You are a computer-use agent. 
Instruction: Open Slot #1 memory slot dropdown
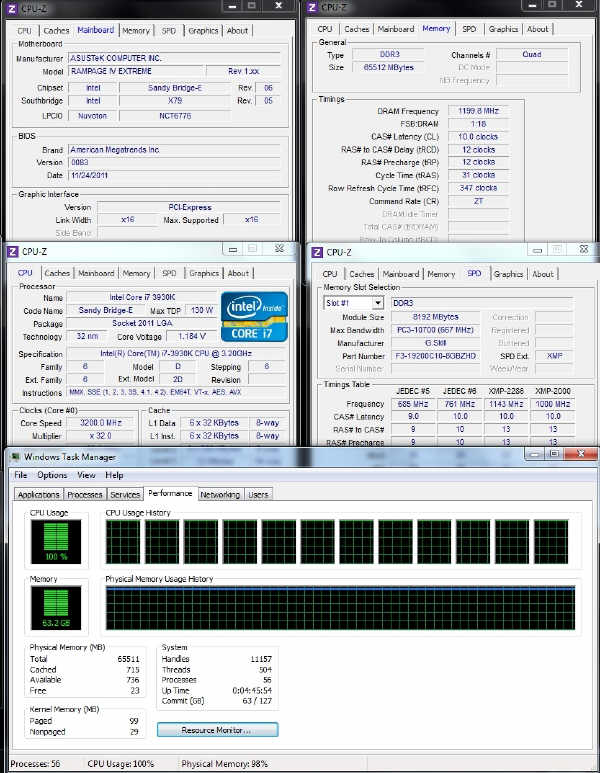click(378, 303)
